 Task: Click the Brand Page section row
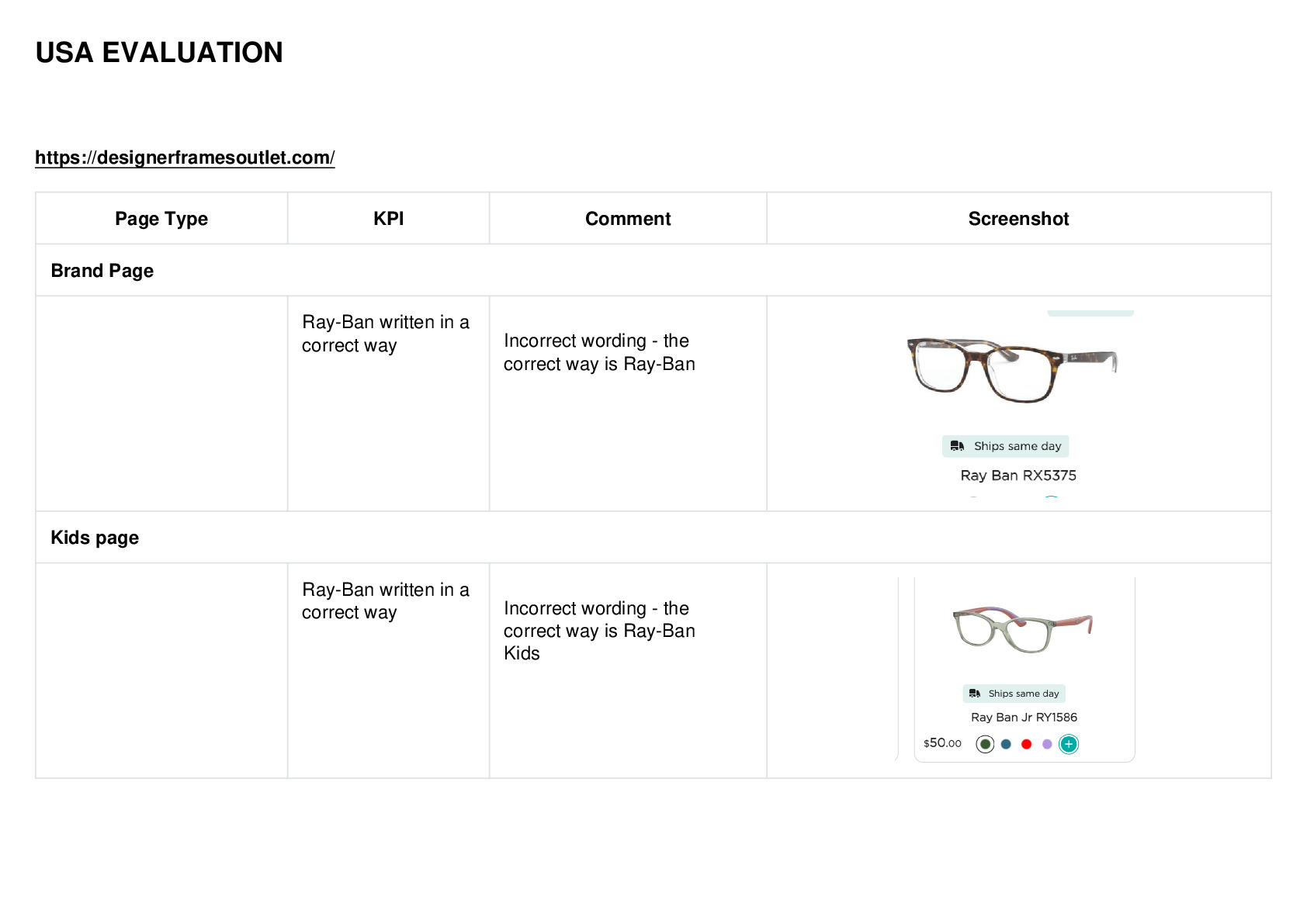coord(653,270)
